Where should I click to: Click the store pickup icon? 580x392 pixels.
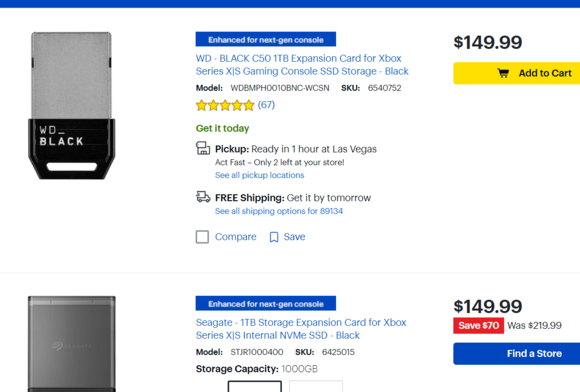coord(203,148)
